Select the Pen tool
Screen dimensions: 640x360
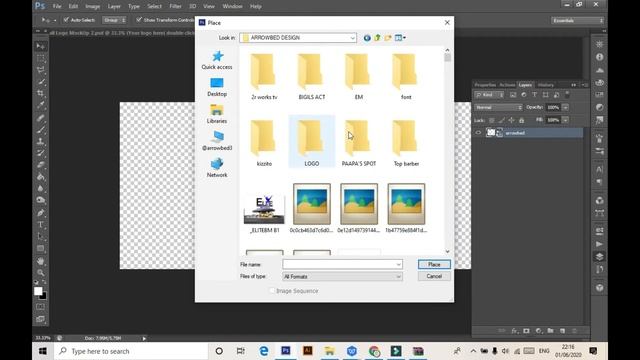click(x=40, y=213)
